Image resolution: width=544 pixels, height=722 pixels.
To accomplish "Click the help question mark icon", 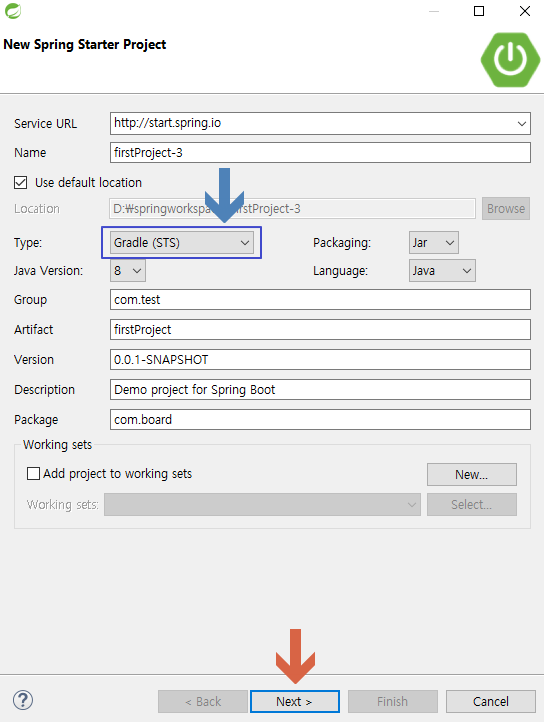I will pyautogui.click(x=23, y=700).
